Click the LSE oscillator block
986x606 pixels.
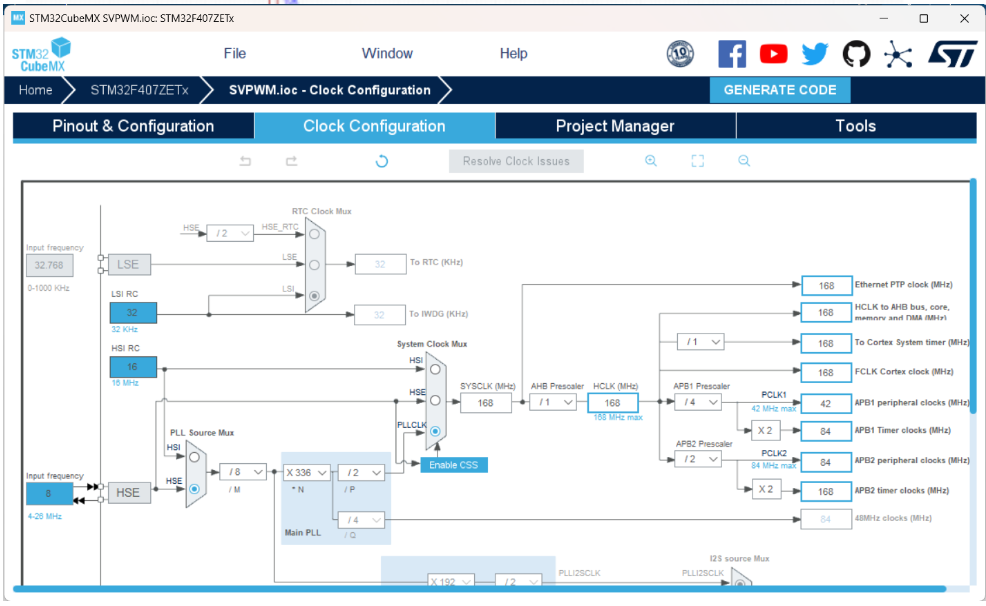(x=128, y=265)
